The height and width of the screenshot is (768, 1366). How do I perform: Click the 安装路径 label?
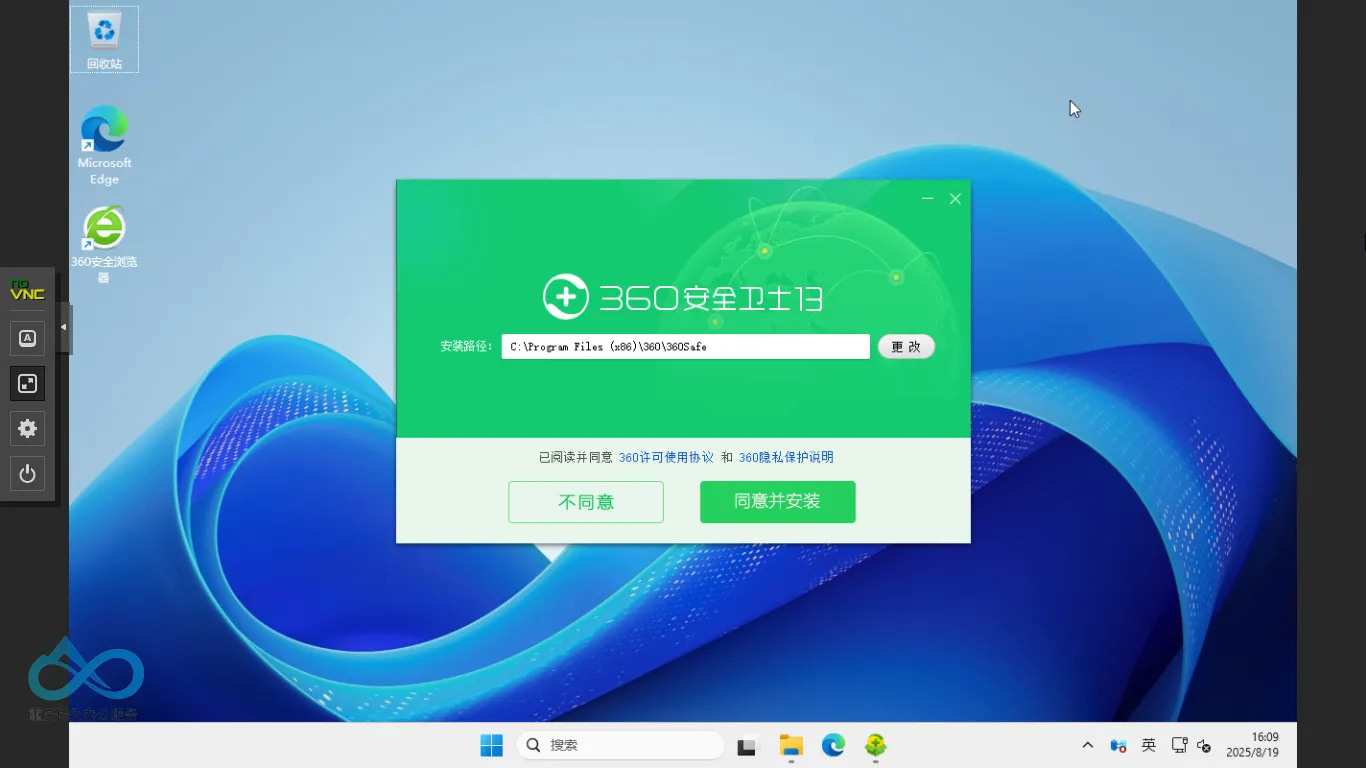467,347
